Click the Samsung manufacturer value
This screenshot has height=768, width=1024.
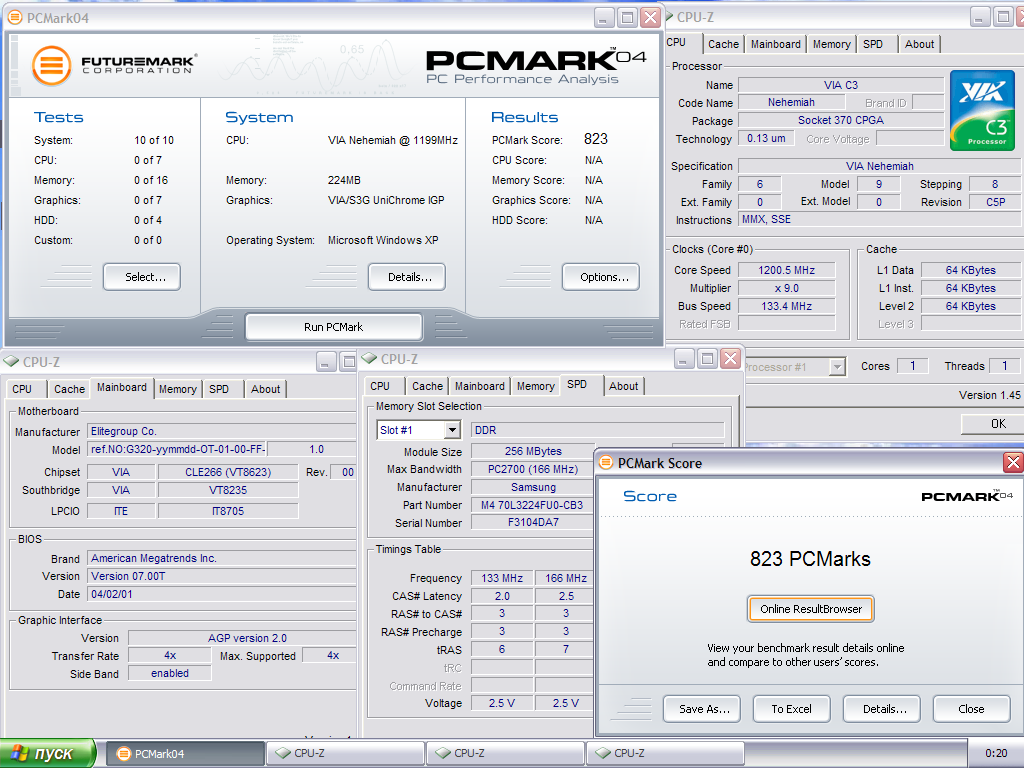[x=532, y=487]
